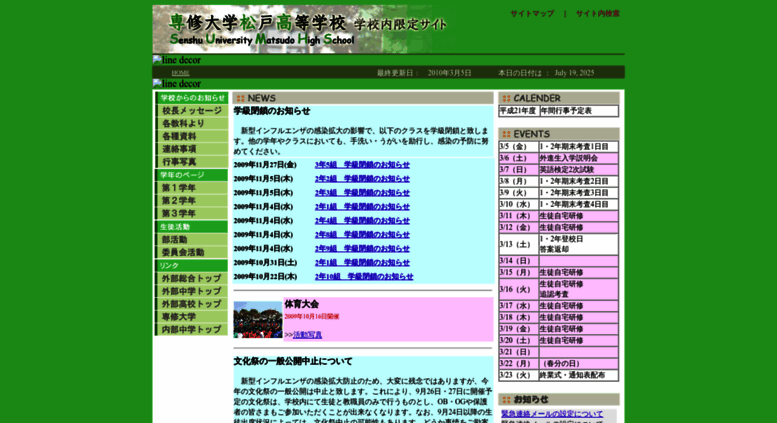Open the 2年4組 学級閉鎖のお知らせ link
Viewport: 777px width, 423px height.
point(362,220)
